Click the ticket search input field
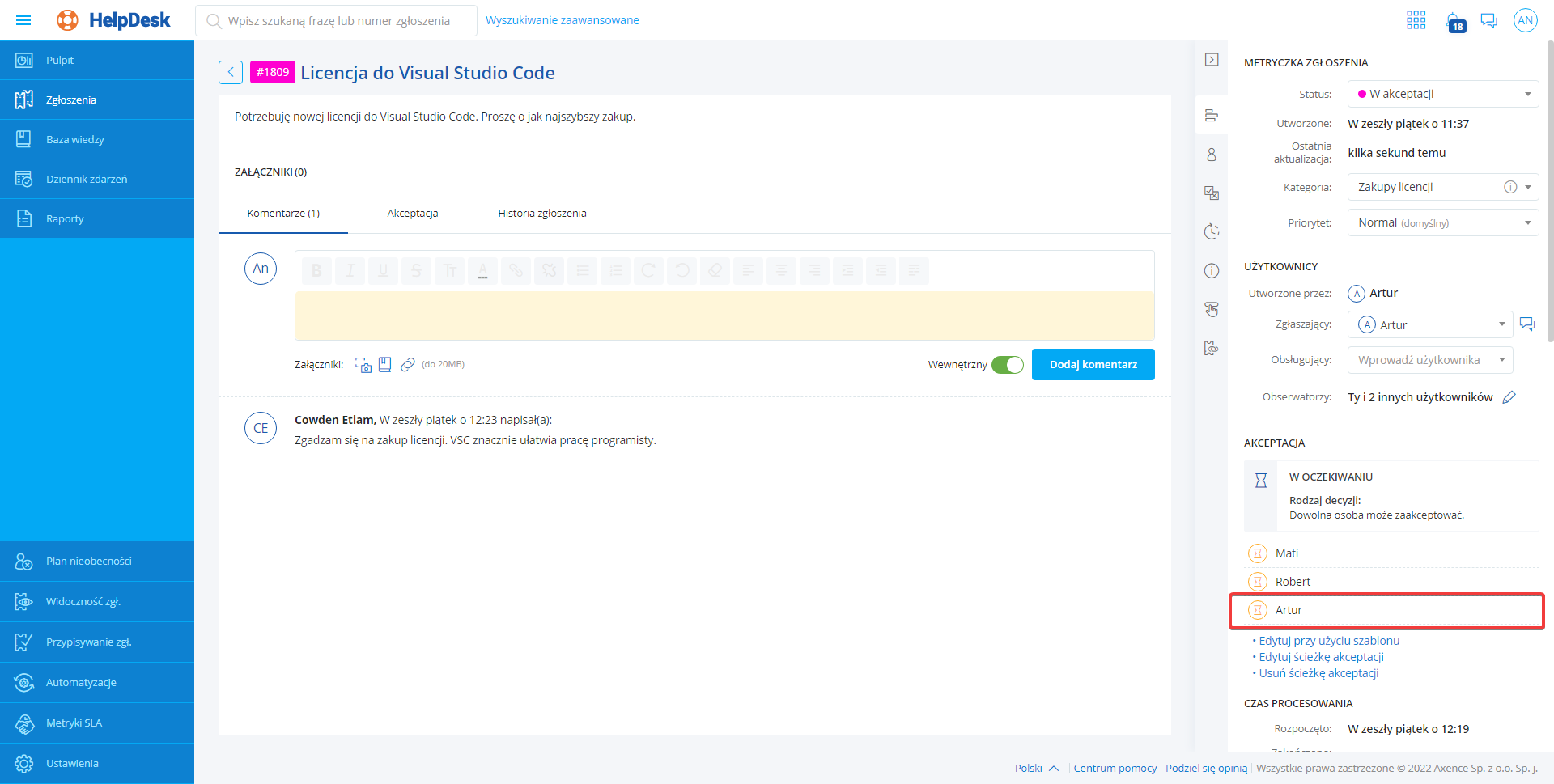Viewport: 1554px width, 784px height. [338, 21]
